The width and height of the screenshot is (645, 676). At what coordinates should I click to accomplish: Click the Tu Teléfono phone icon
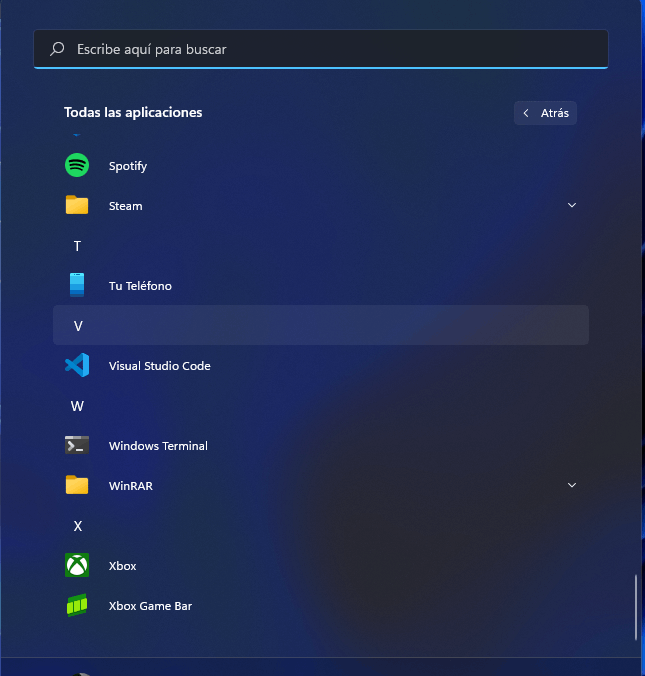coord(77,285)
